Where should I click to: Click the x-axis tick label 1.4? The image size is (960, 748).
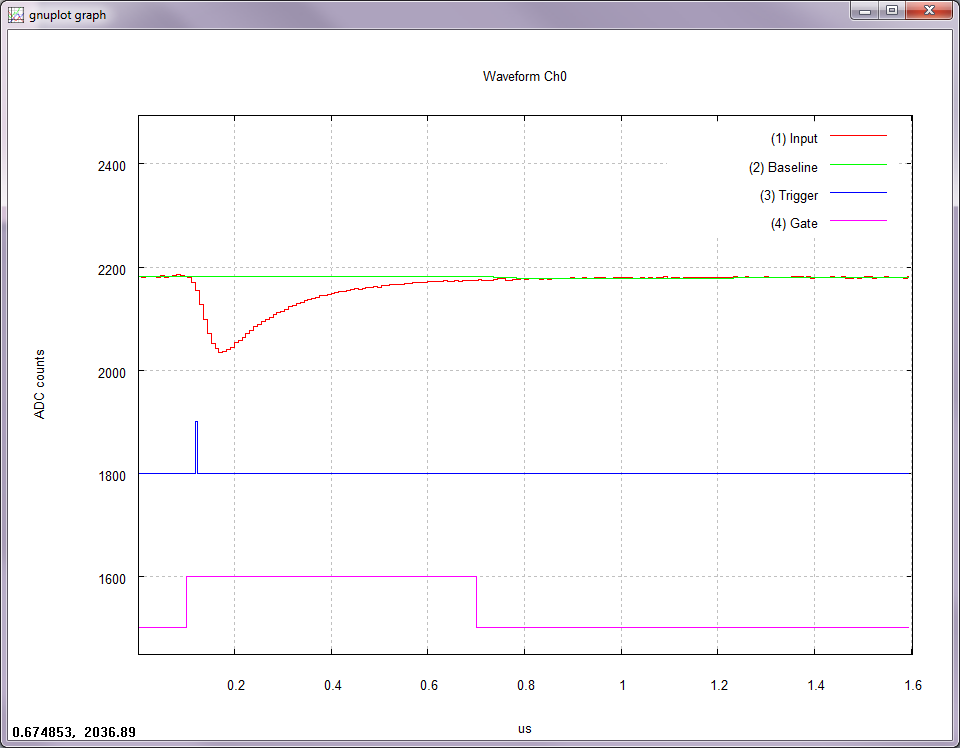[x=816, y=686]
